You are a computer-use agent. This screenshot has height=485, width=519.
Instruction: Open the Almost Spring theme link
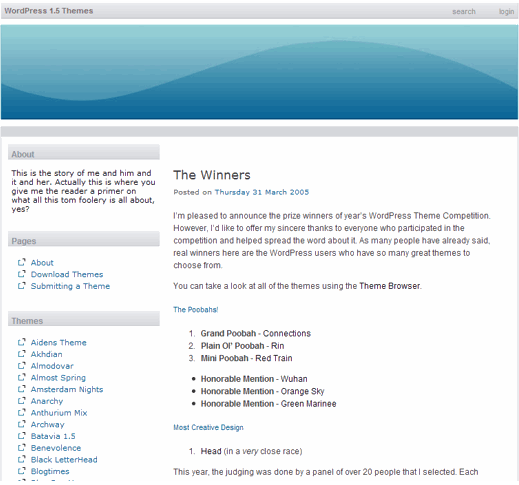58,378
